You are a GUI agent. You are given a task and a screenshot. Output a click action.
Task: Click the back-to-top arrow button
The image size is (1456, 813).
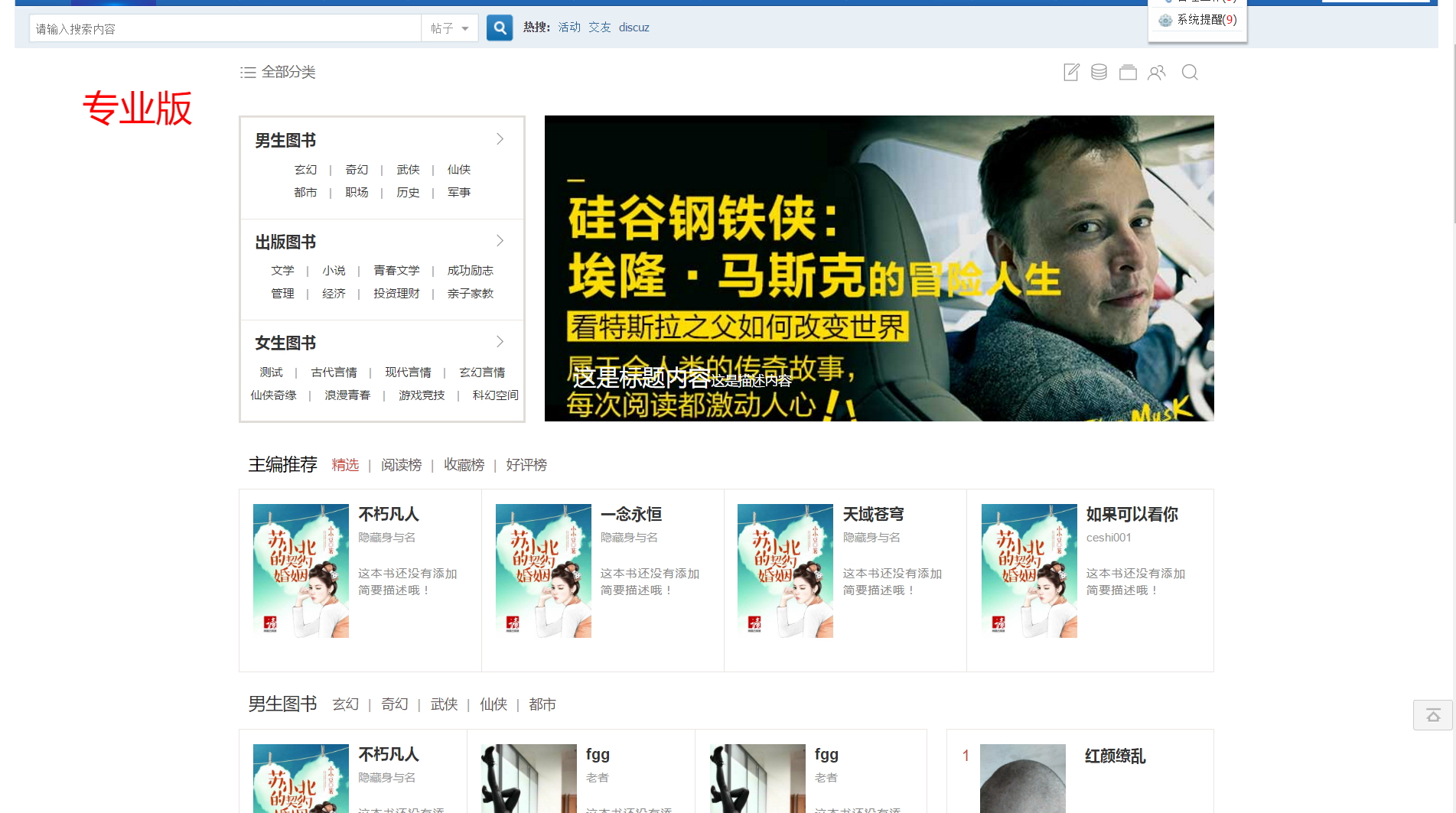[x=1432, y=715]
